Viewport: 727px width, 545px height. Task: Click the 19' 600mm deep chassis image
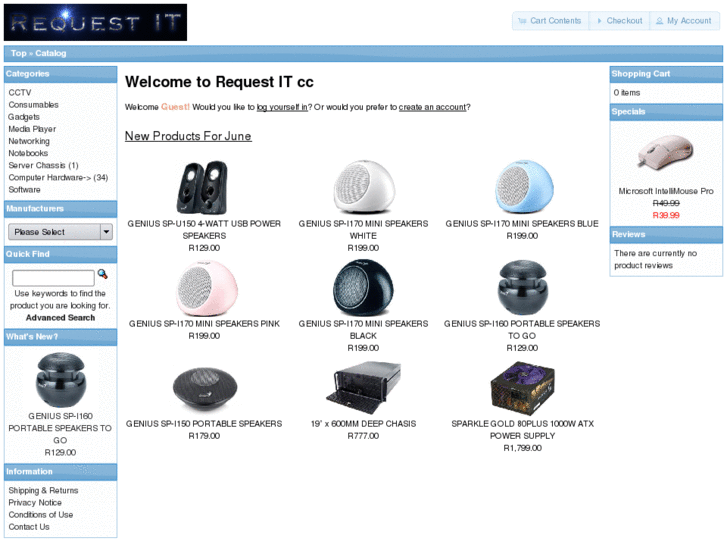pyautogui.click(x=364, y=388)
